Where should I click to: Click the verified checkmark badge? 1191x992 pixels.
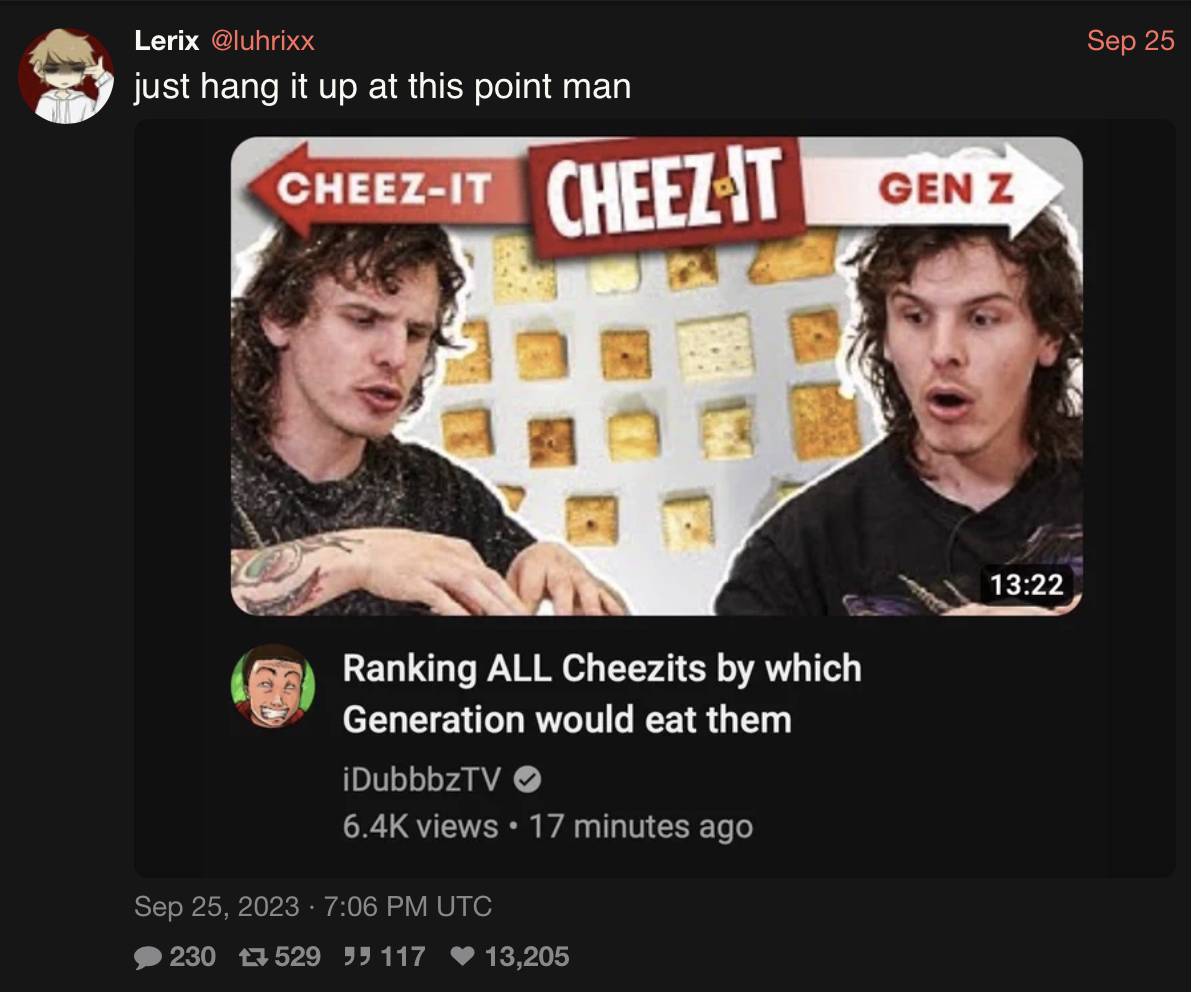(527, 779)
